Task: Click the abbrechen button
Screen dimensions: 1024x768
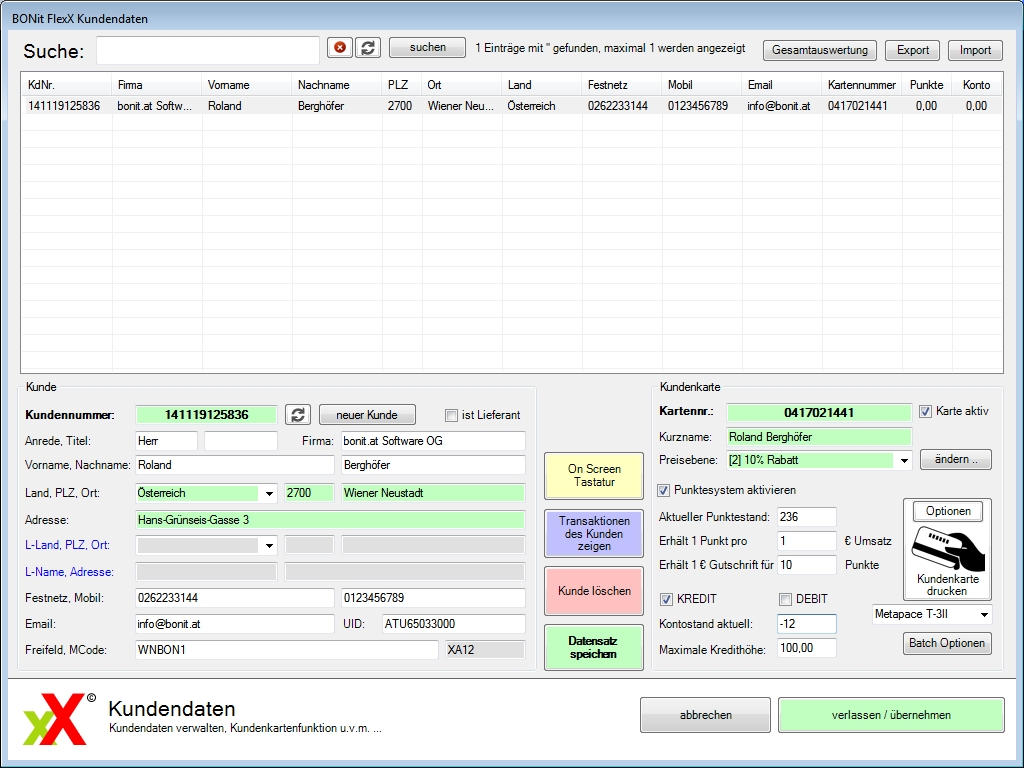Action: [705, 715]
